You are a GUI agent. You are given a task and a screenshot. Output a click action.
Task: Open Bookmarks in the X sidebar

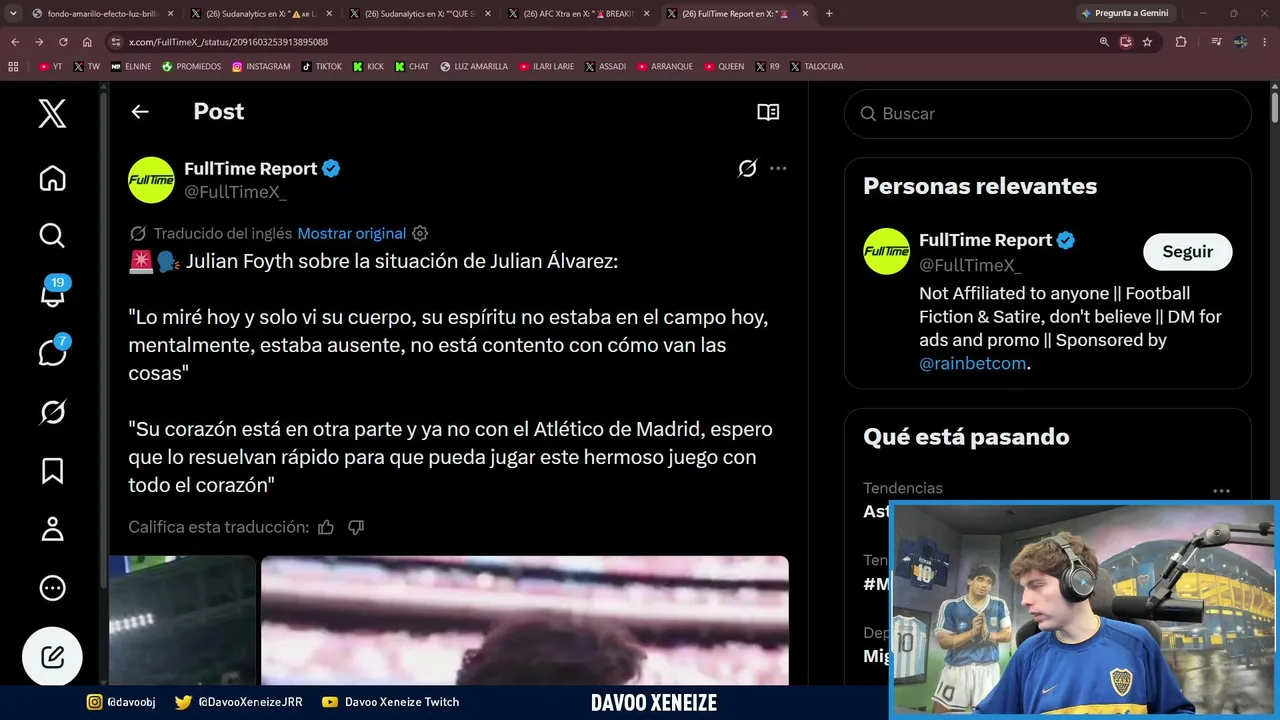point(52,470)
